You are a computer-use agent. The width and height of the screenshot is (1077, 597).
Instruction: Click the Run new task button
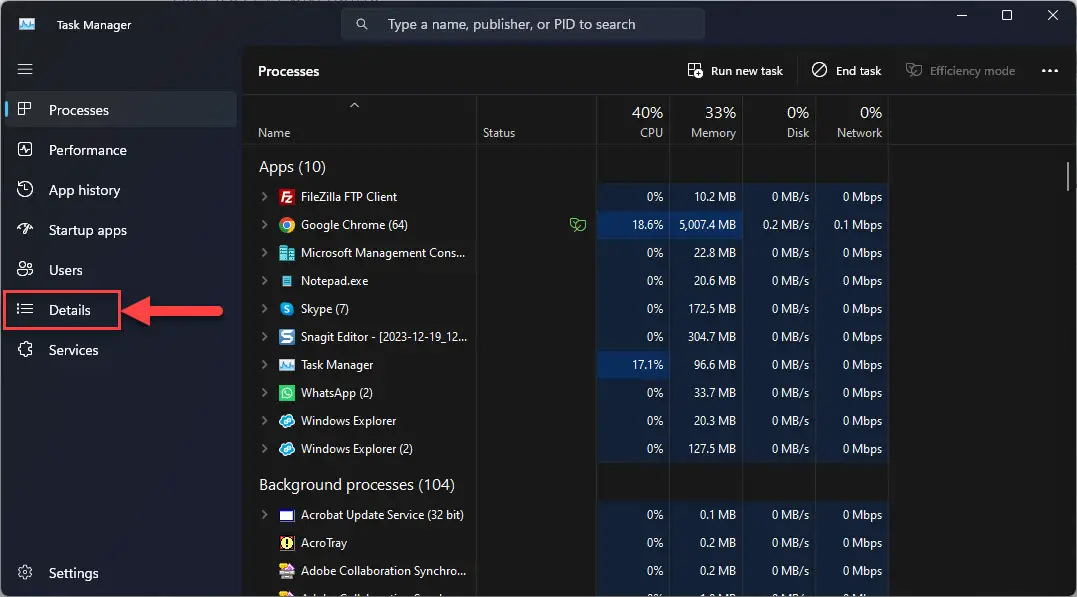(x=736, y=70)
